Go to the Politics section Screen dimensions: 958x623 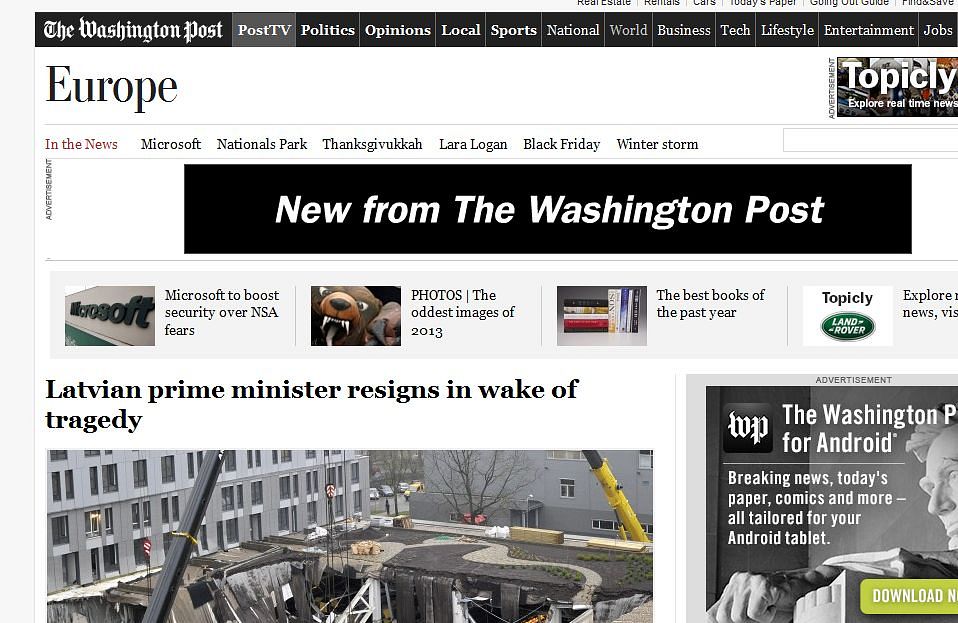pyautogui.click(x=327, y=30)
